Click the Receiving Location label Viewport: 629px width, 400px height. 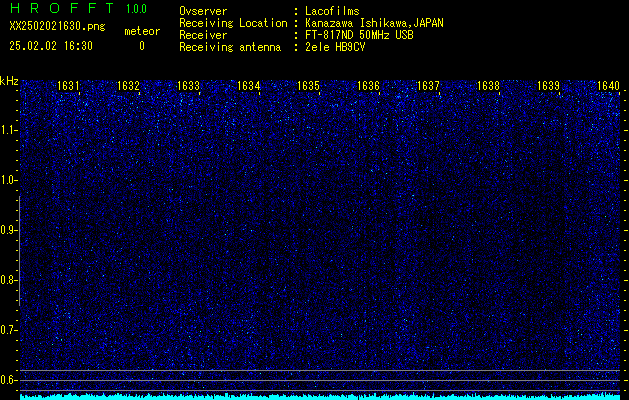(x=233, y=23)
